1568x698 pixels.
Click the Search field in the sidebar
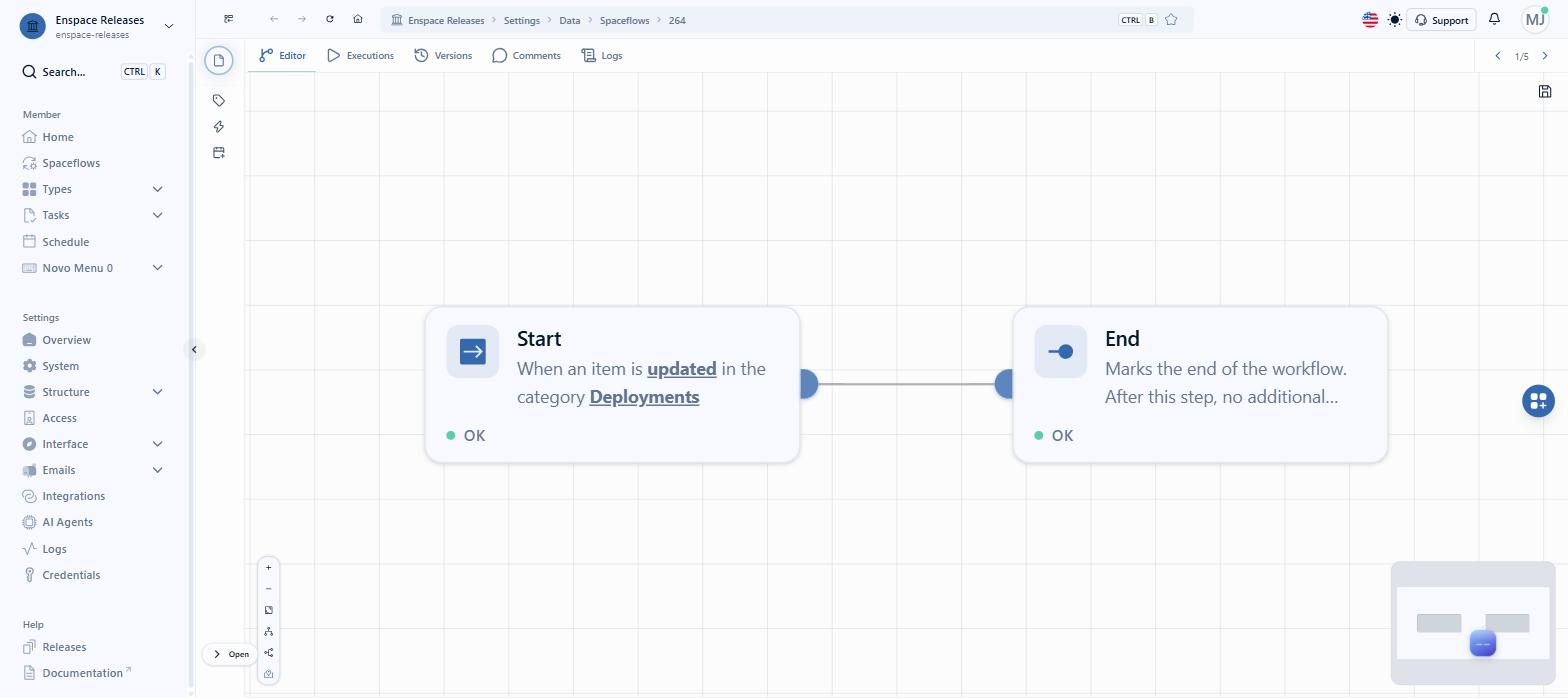coord(93,72)
